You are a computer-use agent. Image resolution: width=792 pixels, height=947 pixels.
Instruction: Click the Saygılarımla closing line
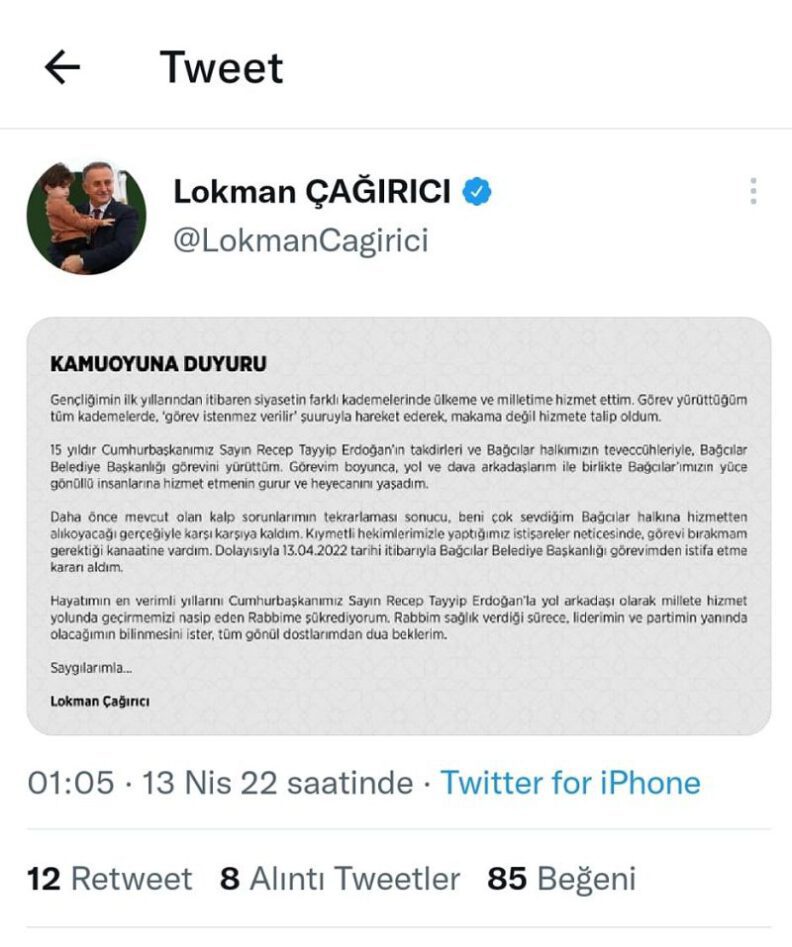click(91, 668)
